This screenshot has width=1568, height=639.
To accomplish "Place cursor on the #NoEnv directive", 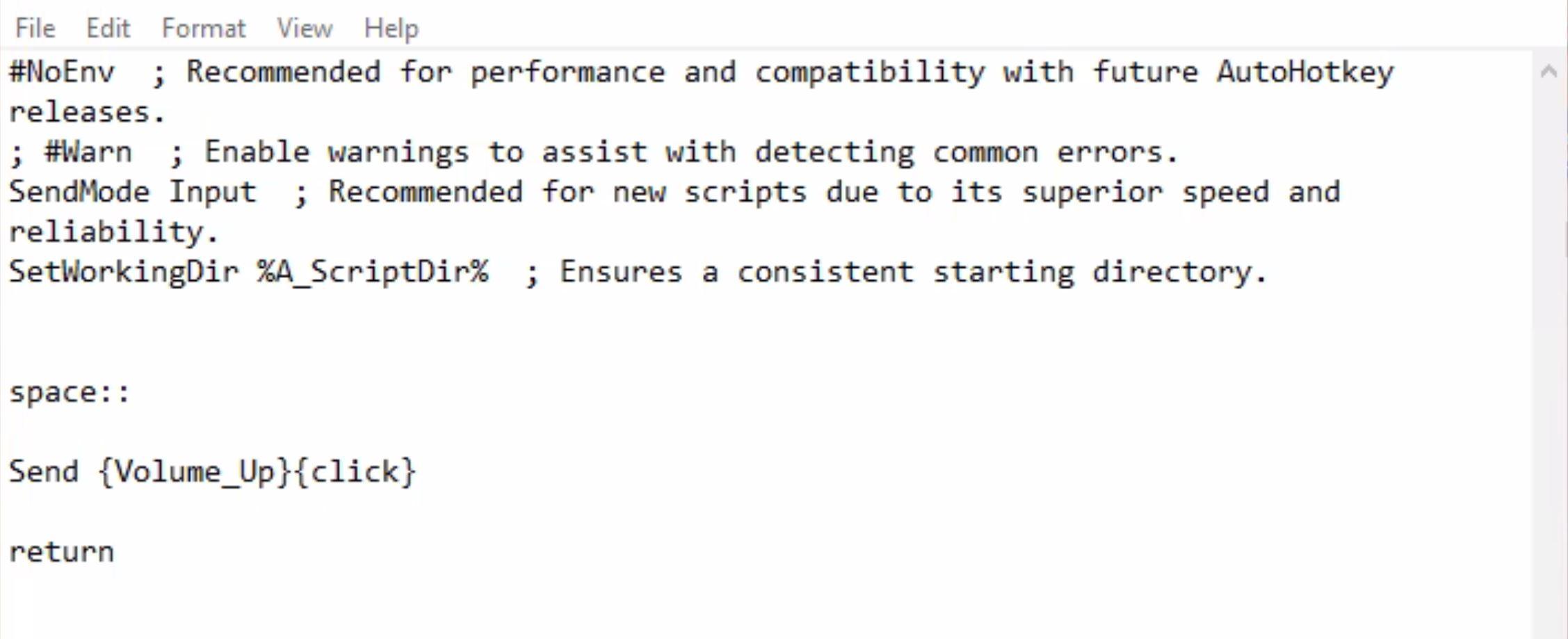I will point(63,71).
